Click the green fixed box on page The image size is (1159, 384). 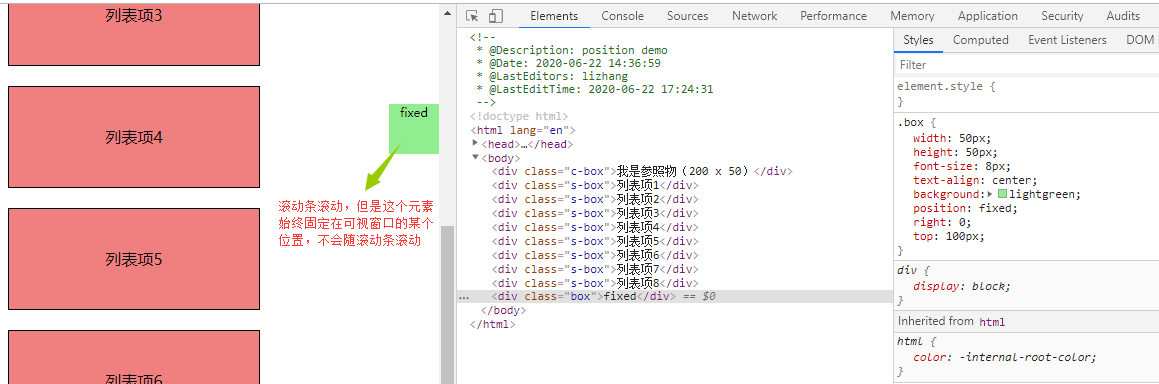(x=414, y=128)
